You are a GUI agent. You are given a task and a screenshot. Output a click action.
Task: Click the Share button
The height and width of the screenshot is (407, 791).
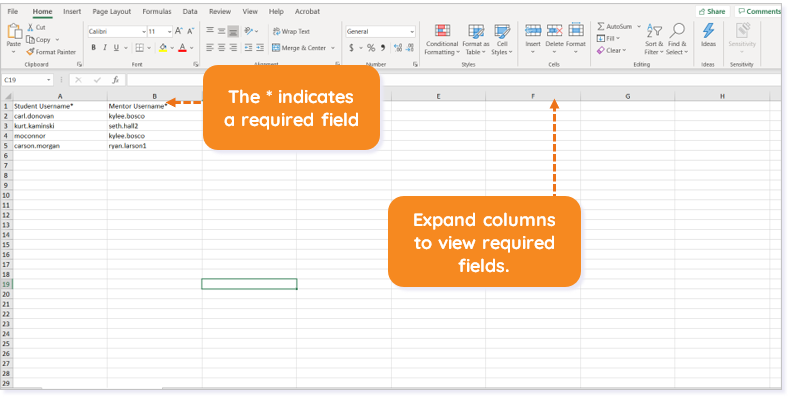coord(712,11)
